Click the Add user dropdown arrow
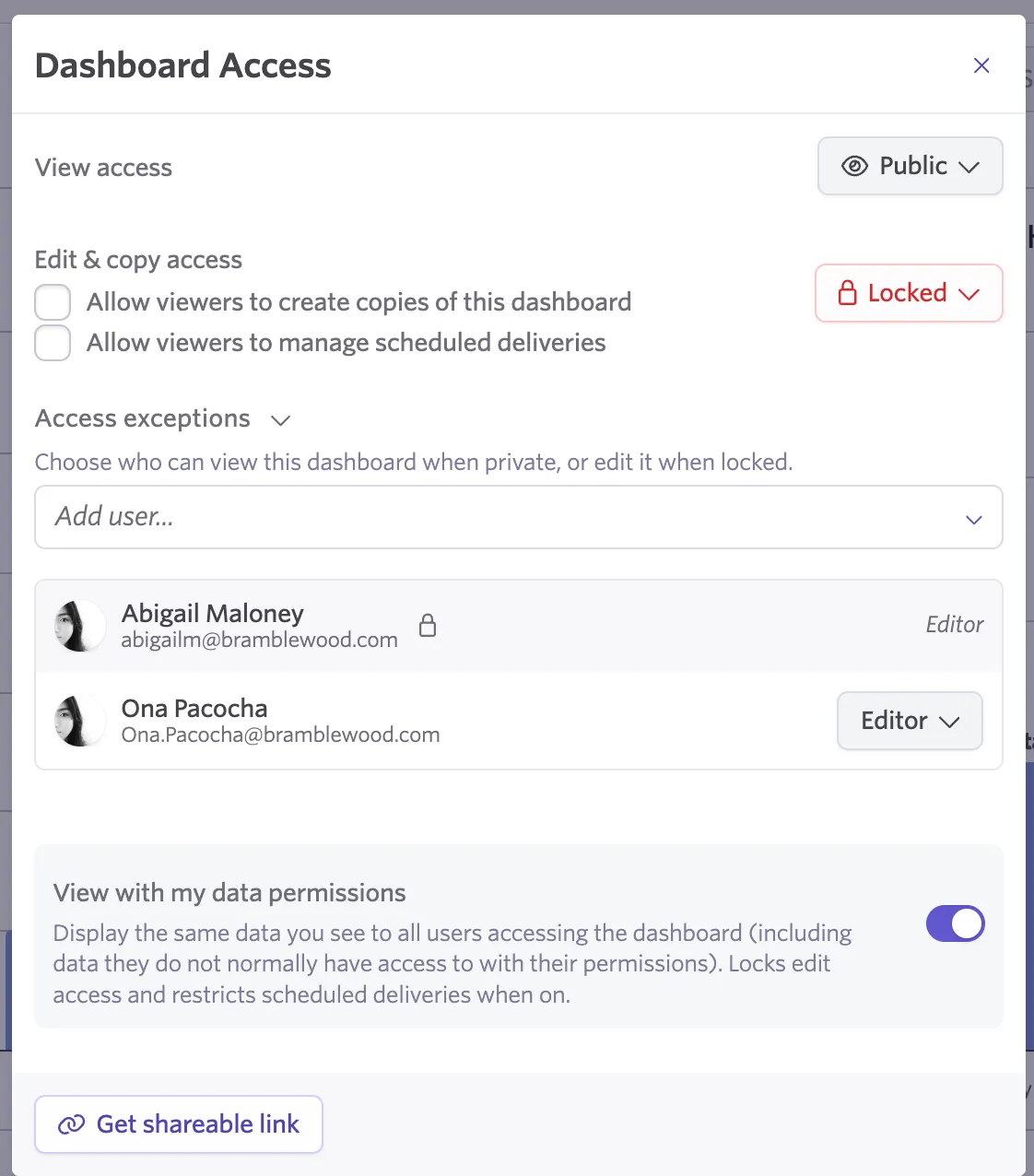The image size is (1034, 1176). tap(974, 520)
